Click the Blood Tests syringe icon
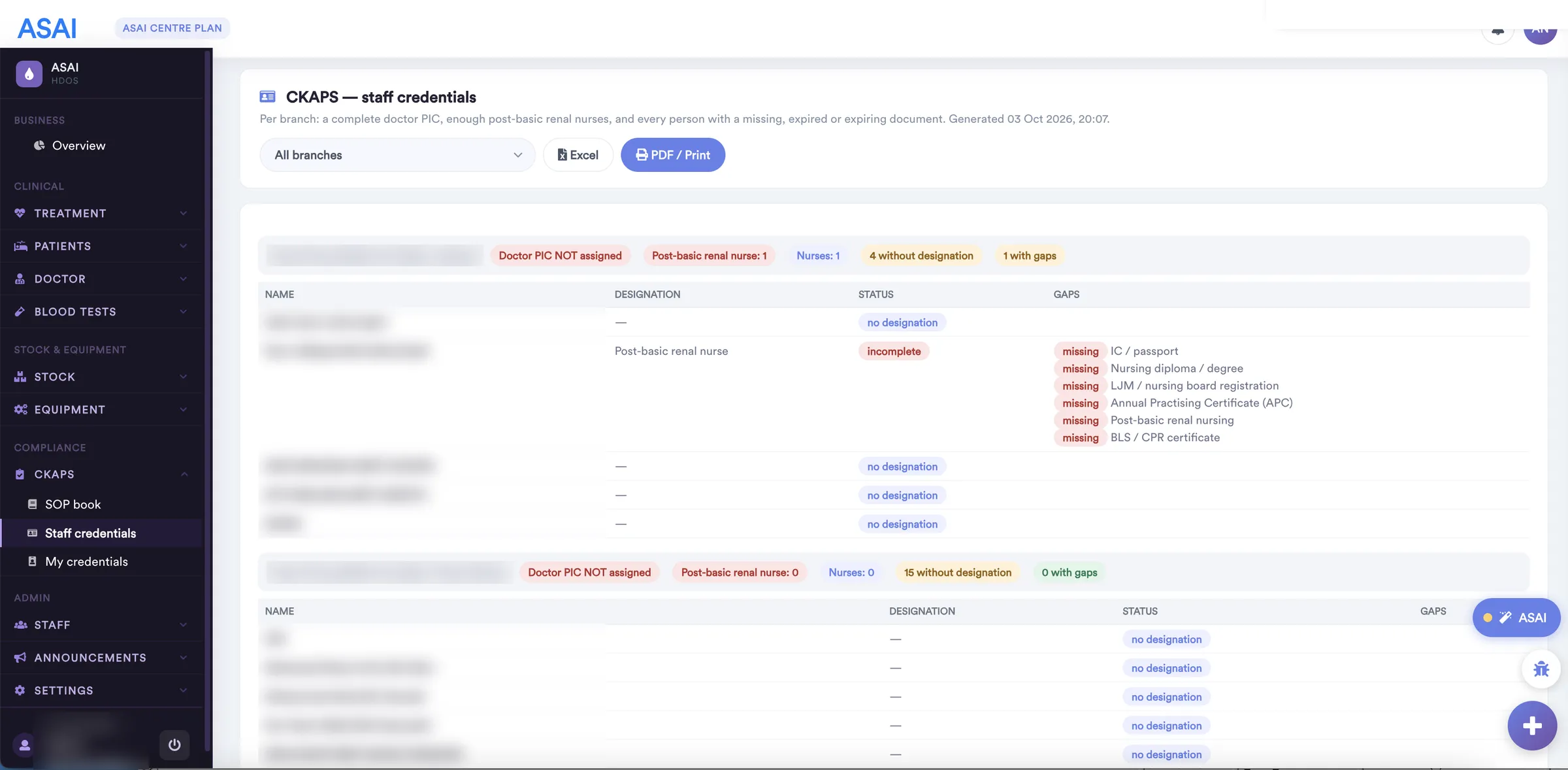 coord(20,311)
